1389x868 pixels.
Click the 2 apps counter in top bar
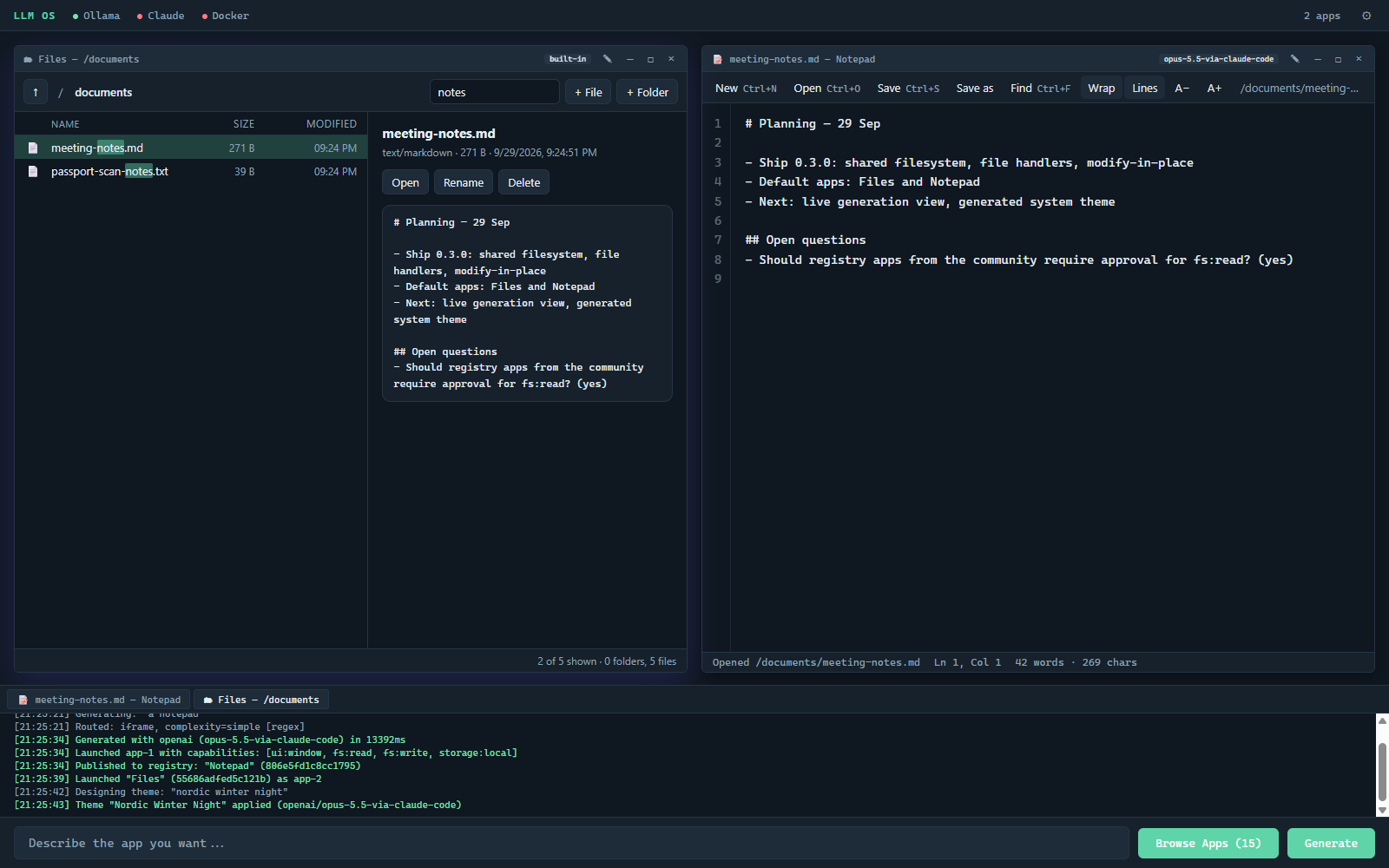1321,16
